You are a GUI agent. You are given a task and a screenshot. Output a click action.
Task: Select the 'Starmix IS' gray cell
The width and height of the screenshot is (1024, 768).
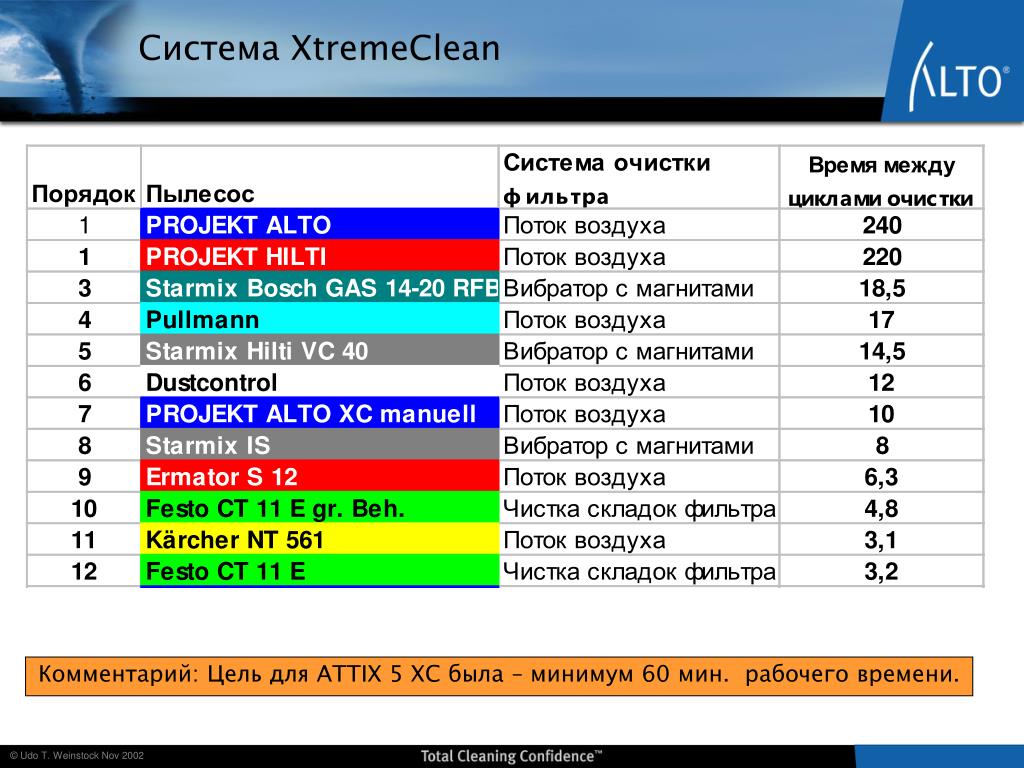coord(320,445)
